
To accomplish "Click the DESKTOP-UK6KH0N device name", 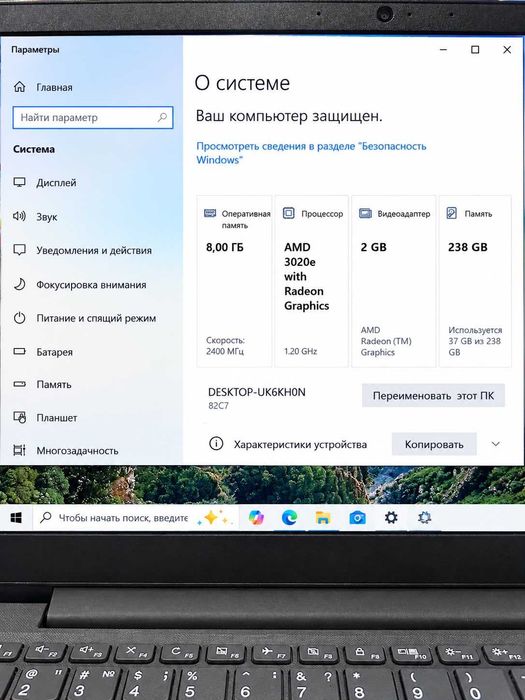I will (257, 392).
